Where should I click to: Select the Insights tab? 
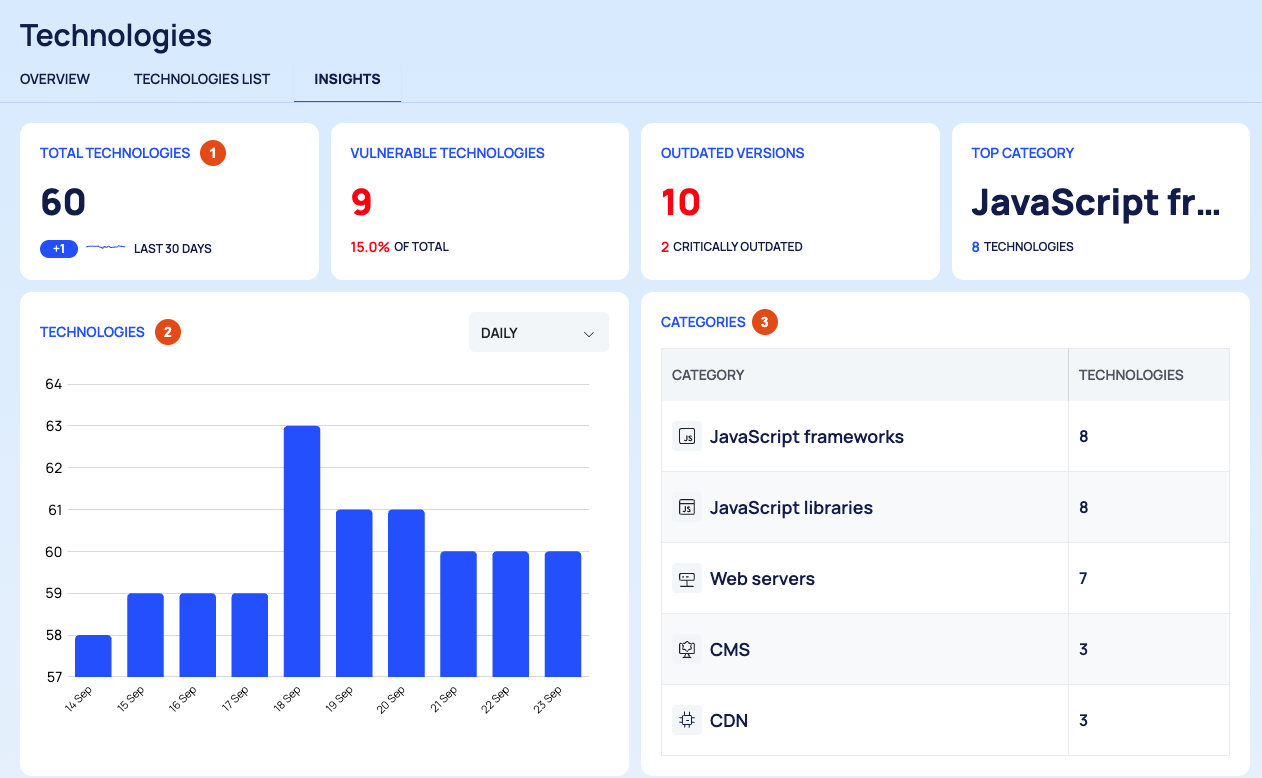(x=347, y=79)
